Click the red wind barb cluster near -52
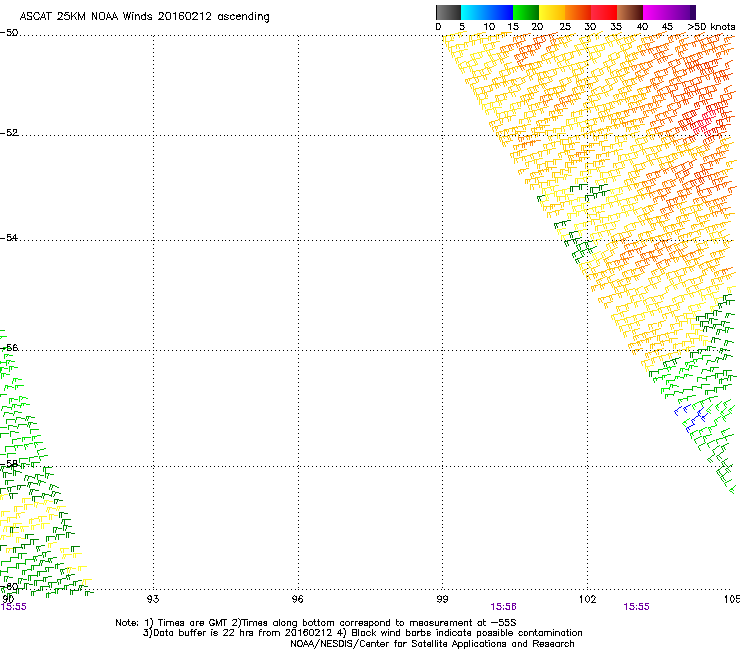The width and height of the screenshot is (740, 650). pyautogui.click(x=706, y=122)
